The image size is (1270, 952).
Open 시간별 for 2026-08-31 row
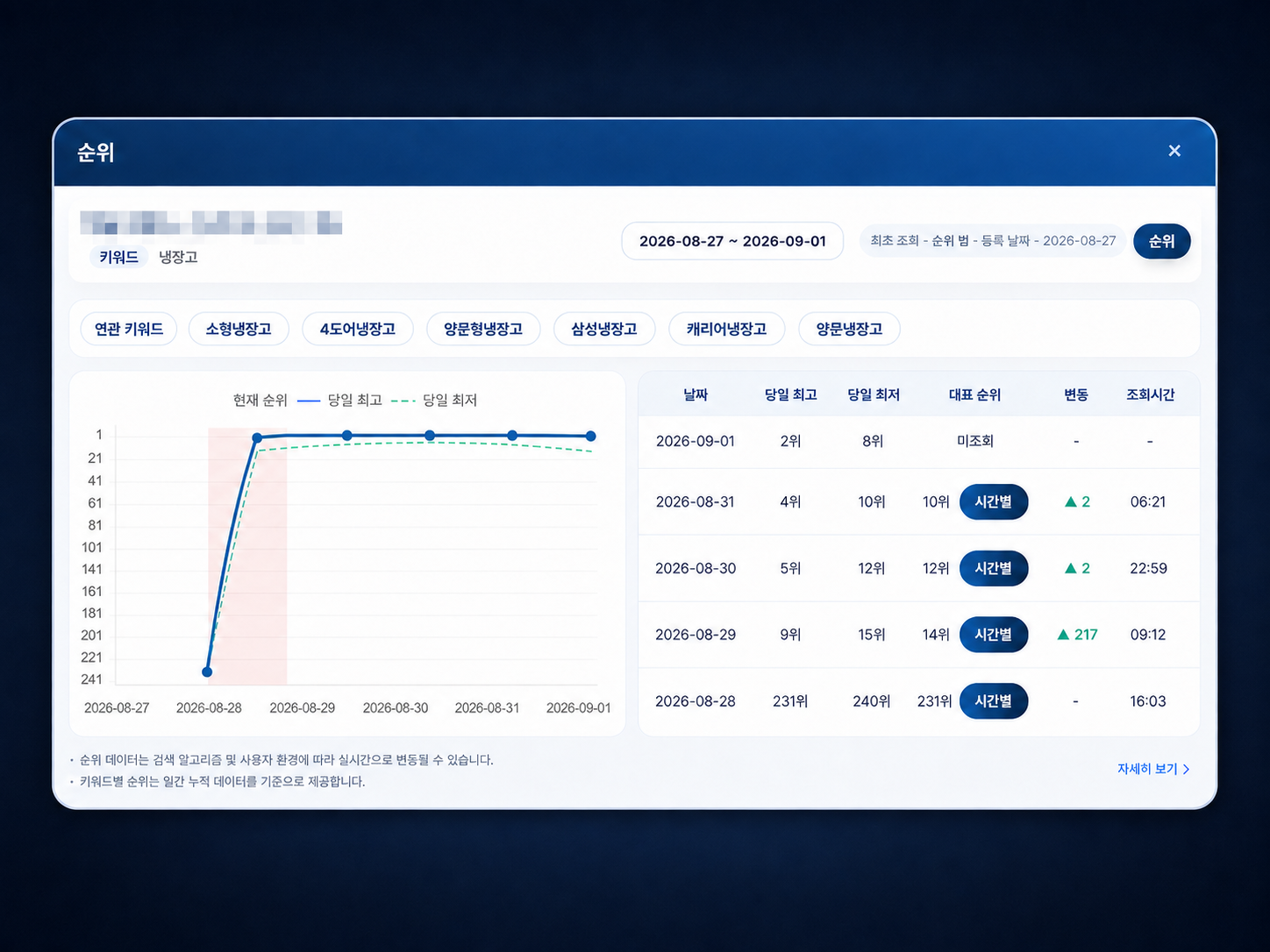tap(994, 501)
